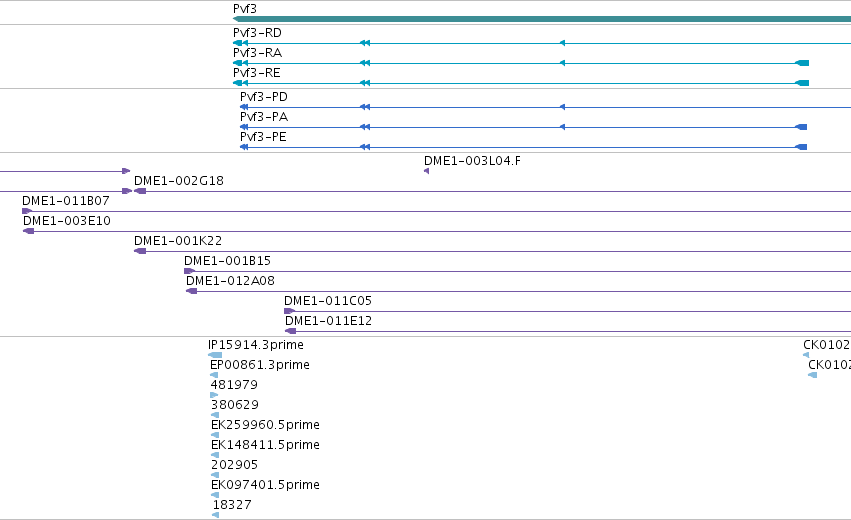Click the Pvf3-PA right-end coding block
851x520 pixels.
pyautogui.click(x=801, y=127)
